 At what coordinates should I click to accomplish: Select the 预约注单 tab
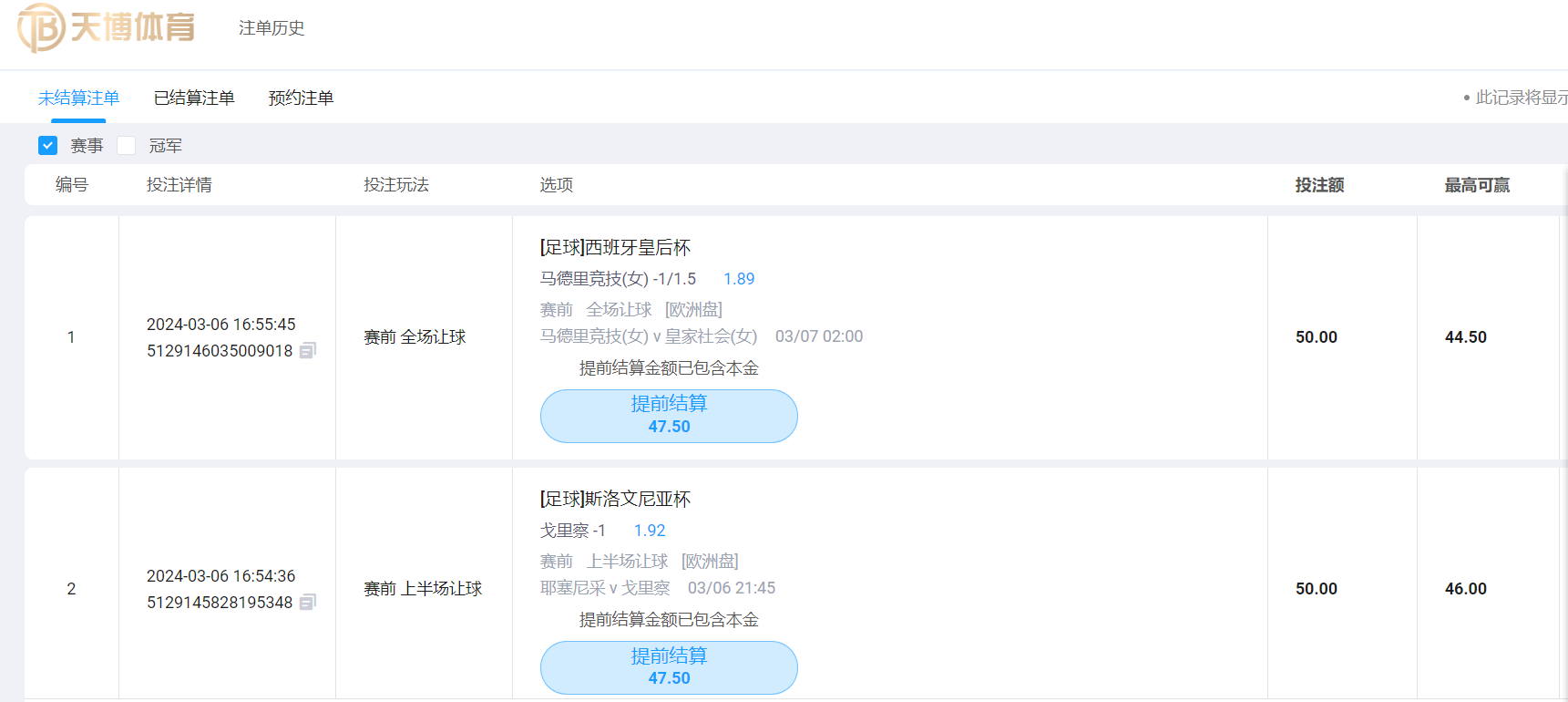click(x=301, y=98)
